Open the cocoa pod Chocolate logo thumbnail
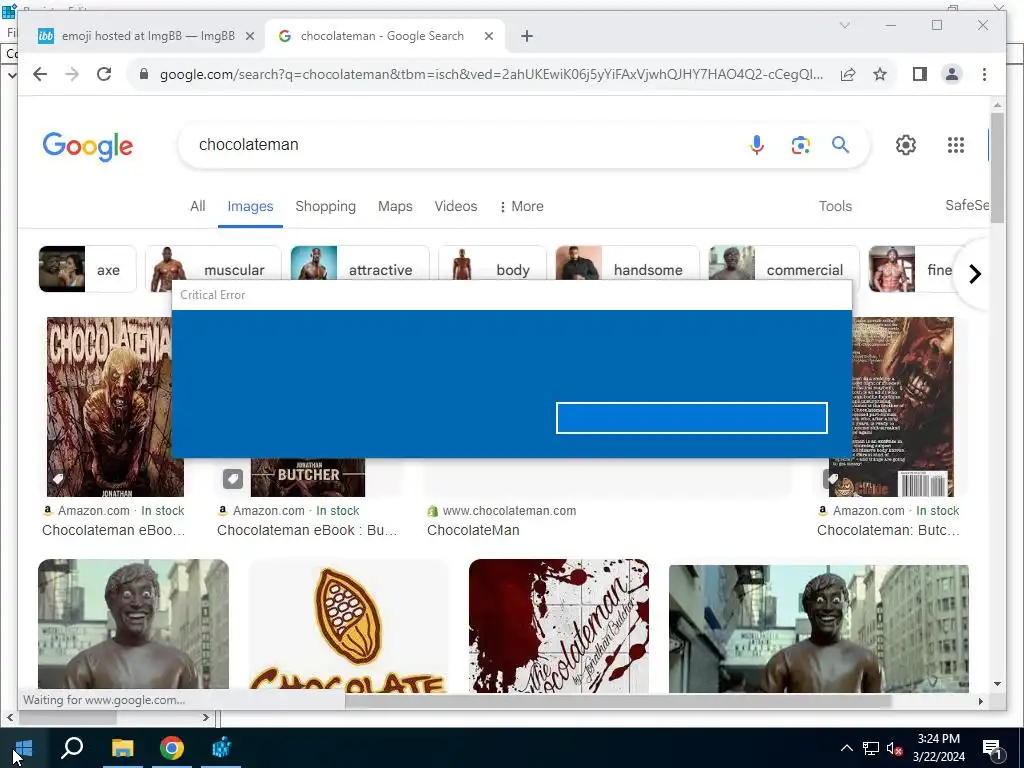This screenshot has width=1024, height=768. coord(348,626)
